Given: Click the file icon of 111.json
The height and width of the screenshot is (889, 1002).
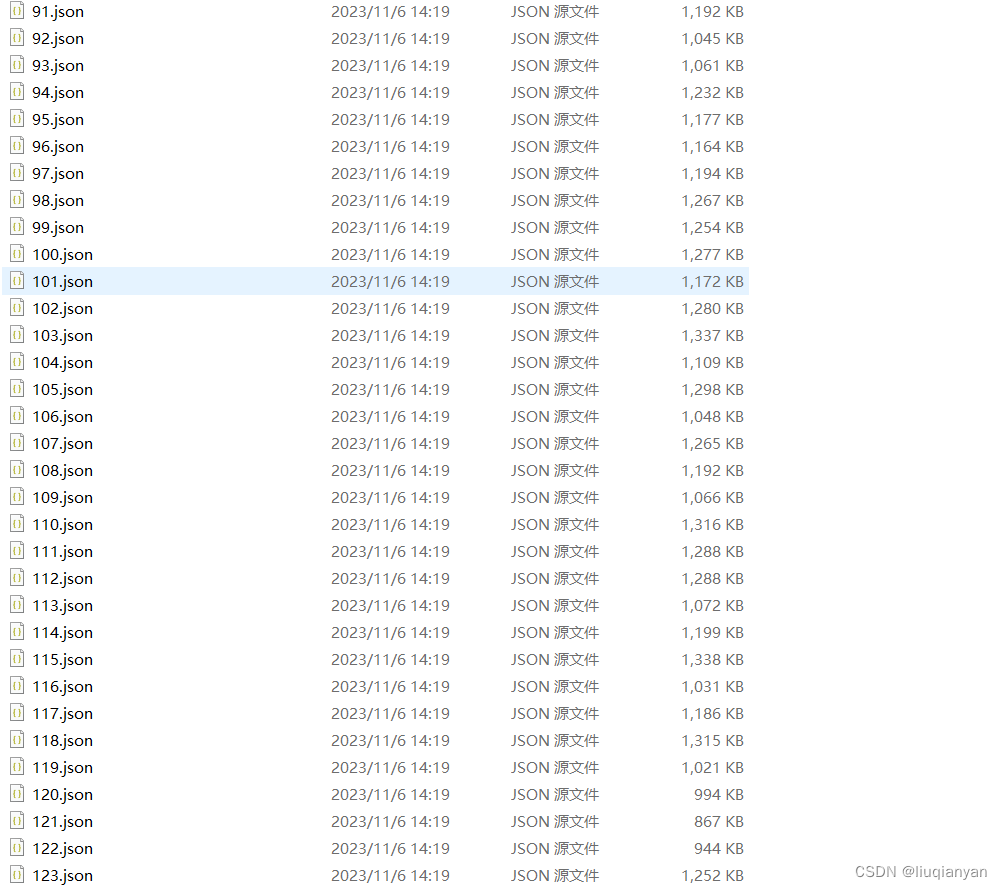Looking at the screenshot, I should [x=17, y=551].
